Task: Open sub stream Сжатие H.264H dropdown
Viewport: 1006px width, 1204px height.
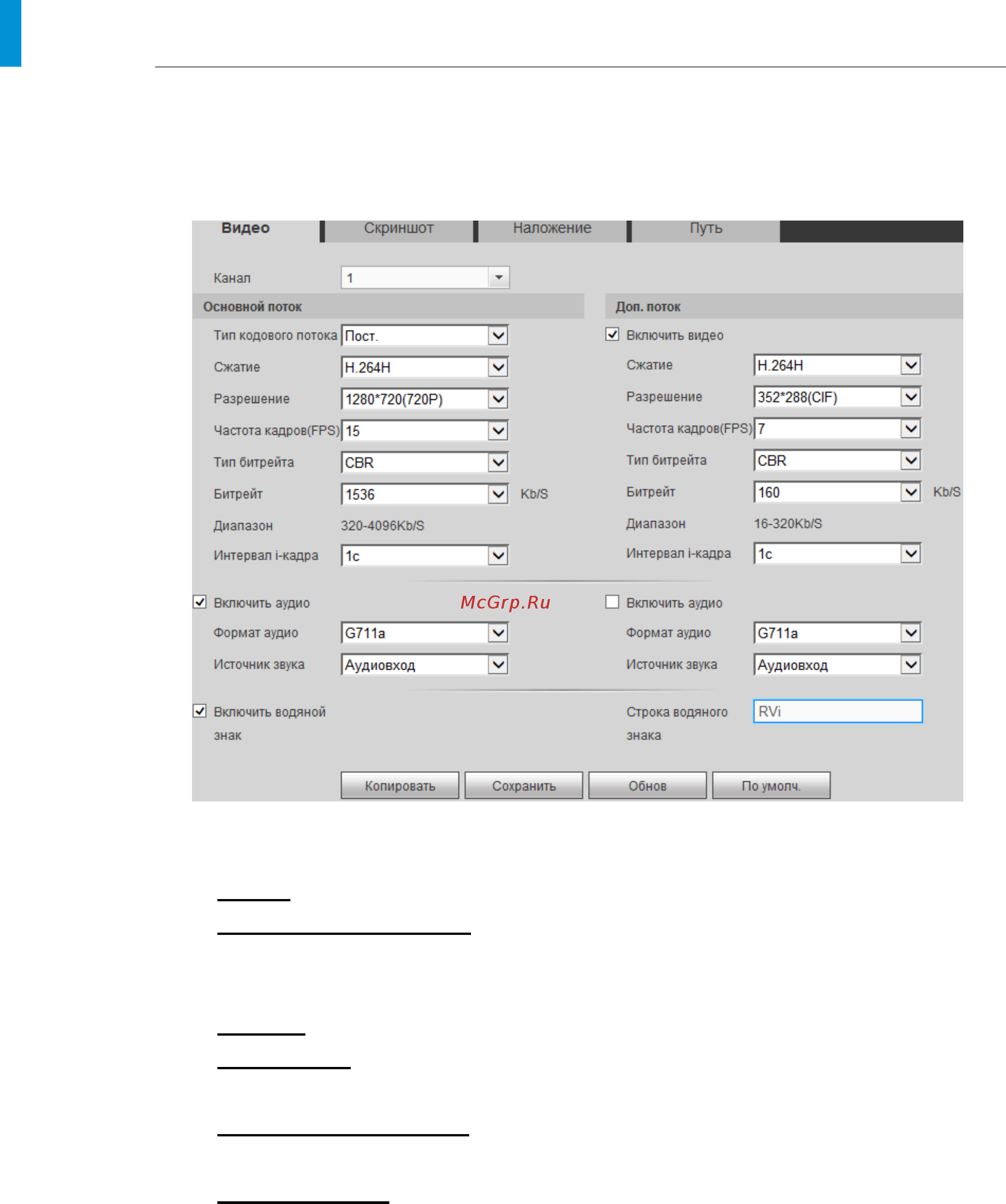Action: (838, 365)
